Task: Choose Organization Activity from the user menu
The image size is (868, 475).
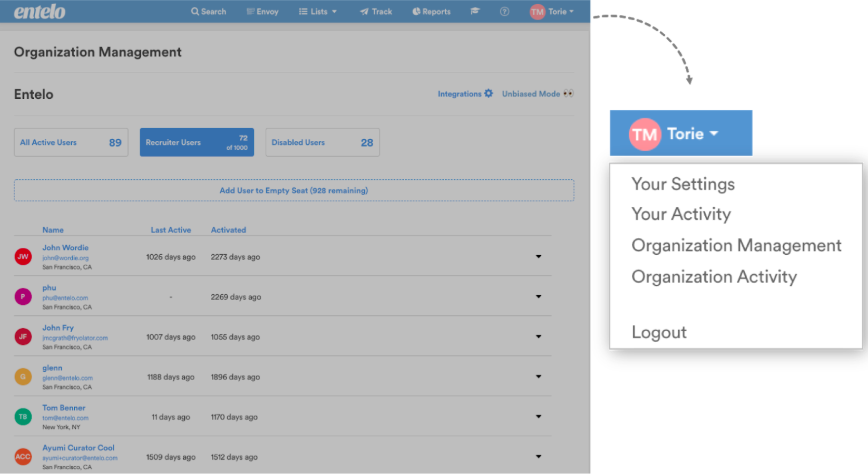Action: pos(714,276)
